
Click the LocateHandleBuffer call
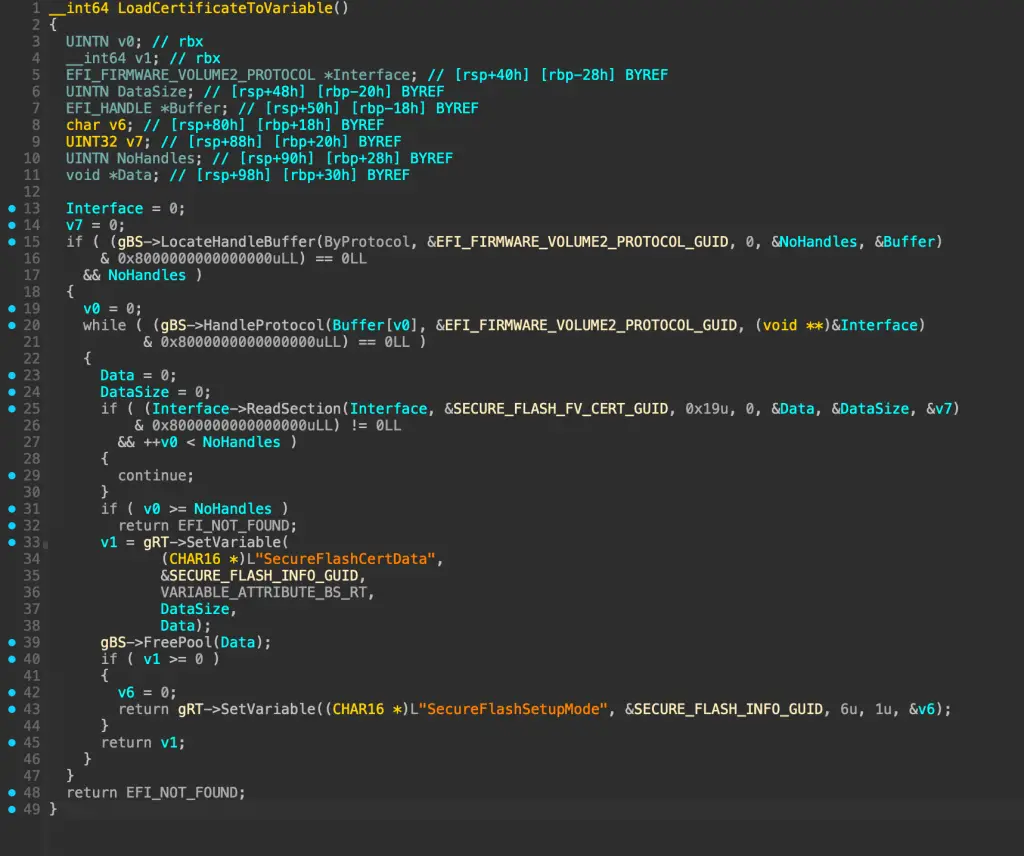[x=238, y=242]
